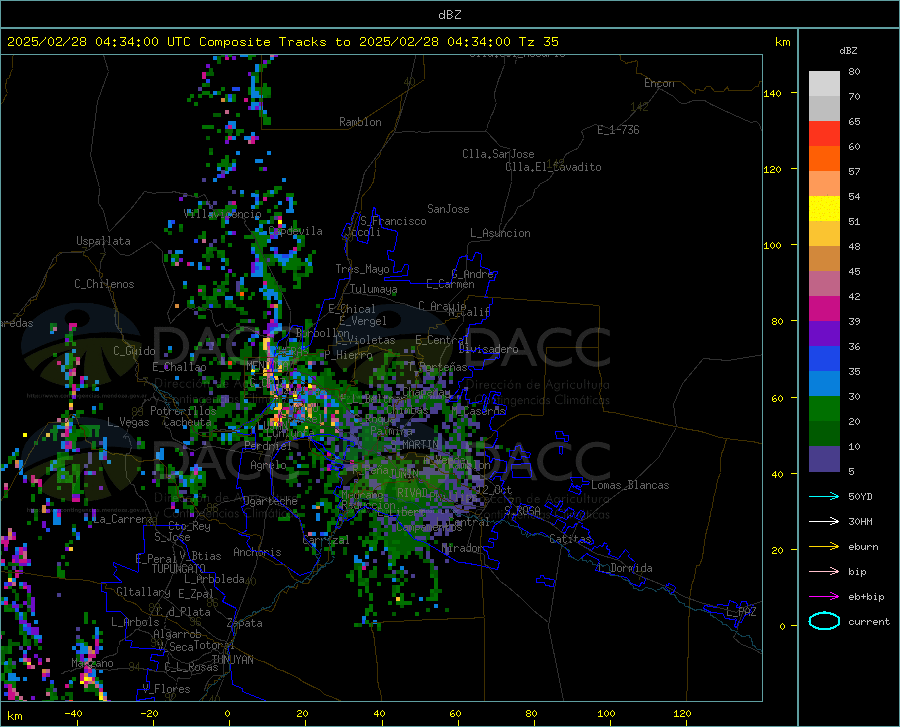Screen dimensions: 900x727
Task: Click the V_Flores map label
Action: click(166, 689)
